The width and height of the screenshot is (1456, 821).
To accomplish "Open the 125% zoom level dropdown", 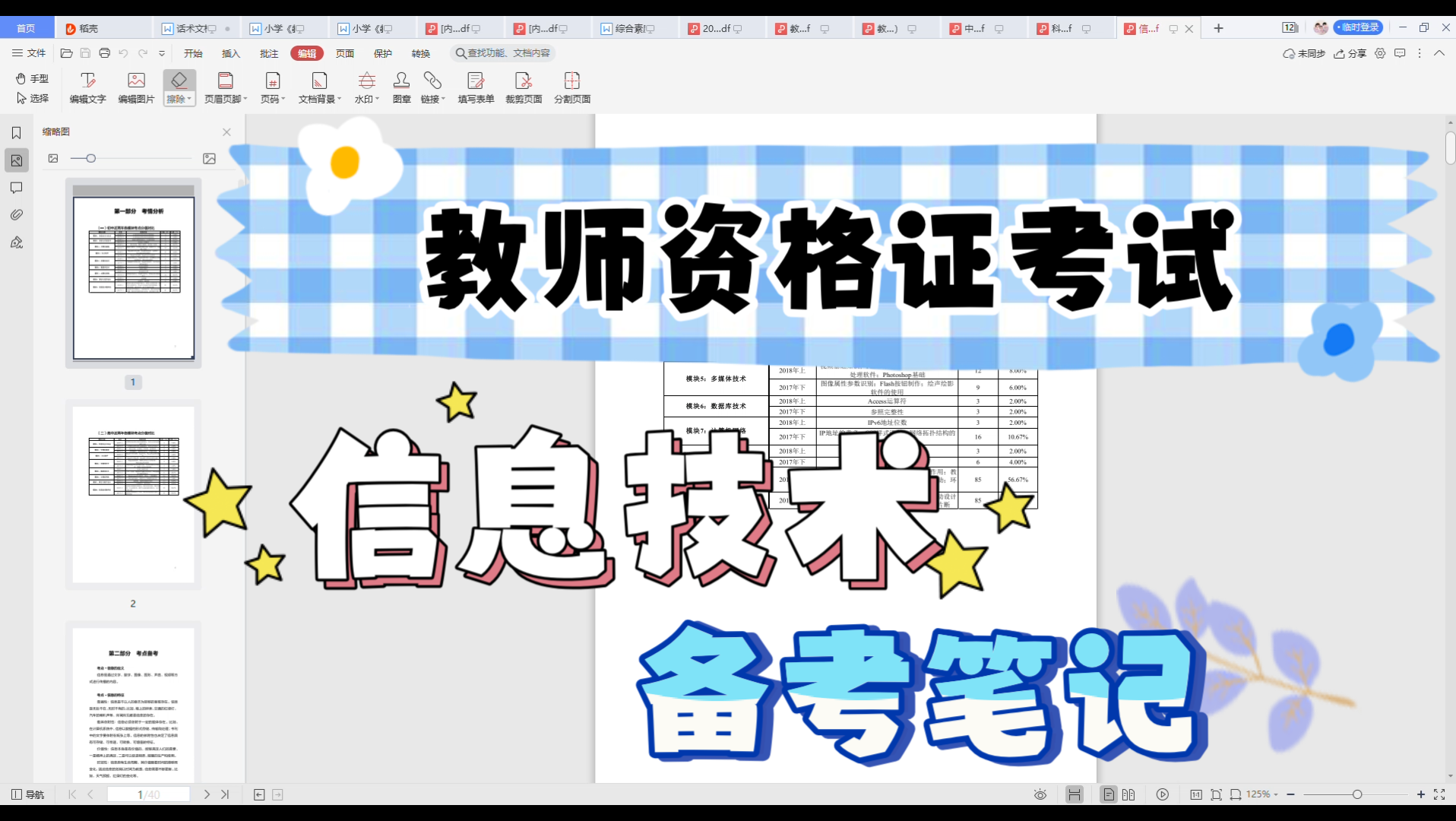I will point(1261,794).
